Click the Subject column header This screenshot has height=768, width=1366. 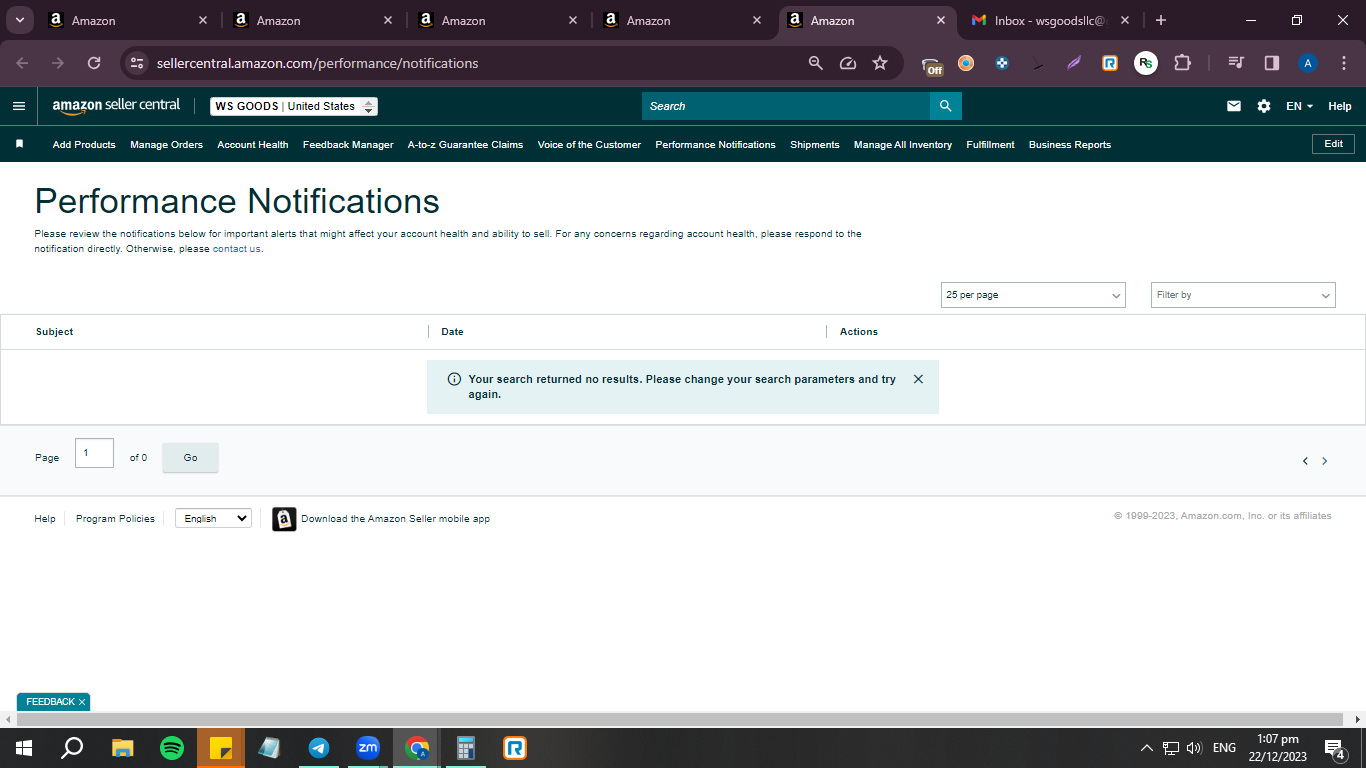click(55, 332)
